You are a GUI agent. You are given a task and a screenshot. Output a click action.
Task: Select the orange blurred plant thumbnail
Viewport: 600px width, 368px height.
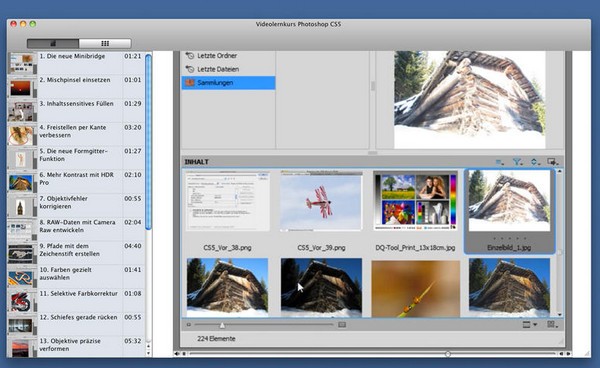(415, 288)
